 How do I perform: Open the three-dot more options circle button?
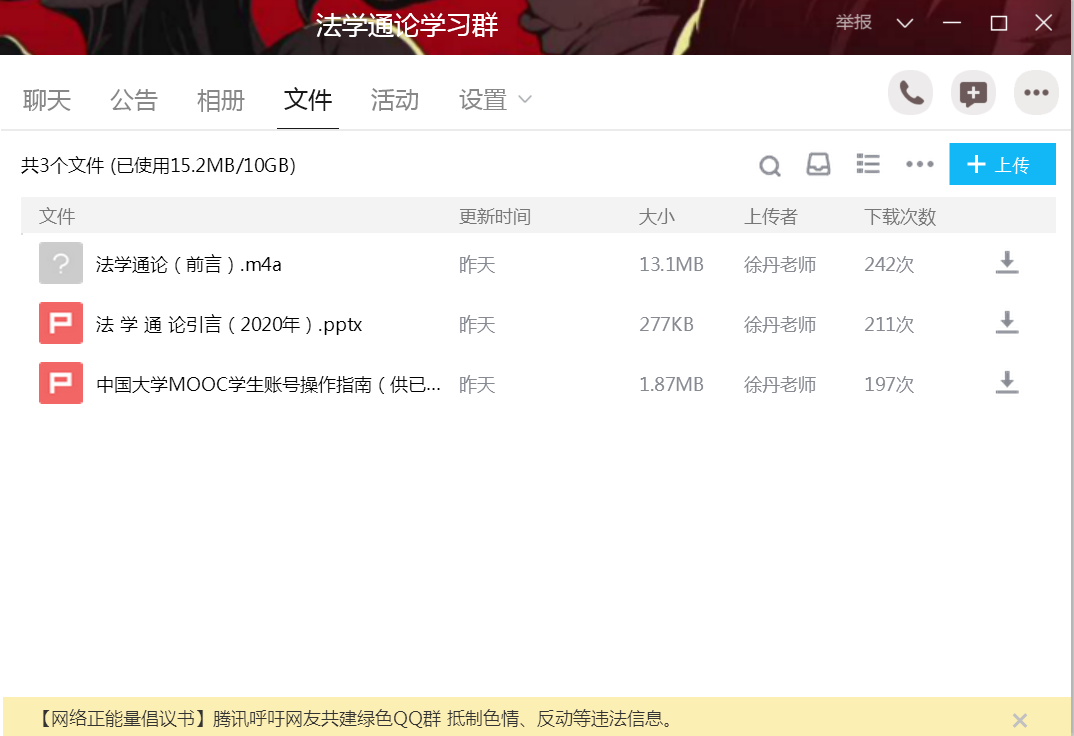tap(1036, 94)
